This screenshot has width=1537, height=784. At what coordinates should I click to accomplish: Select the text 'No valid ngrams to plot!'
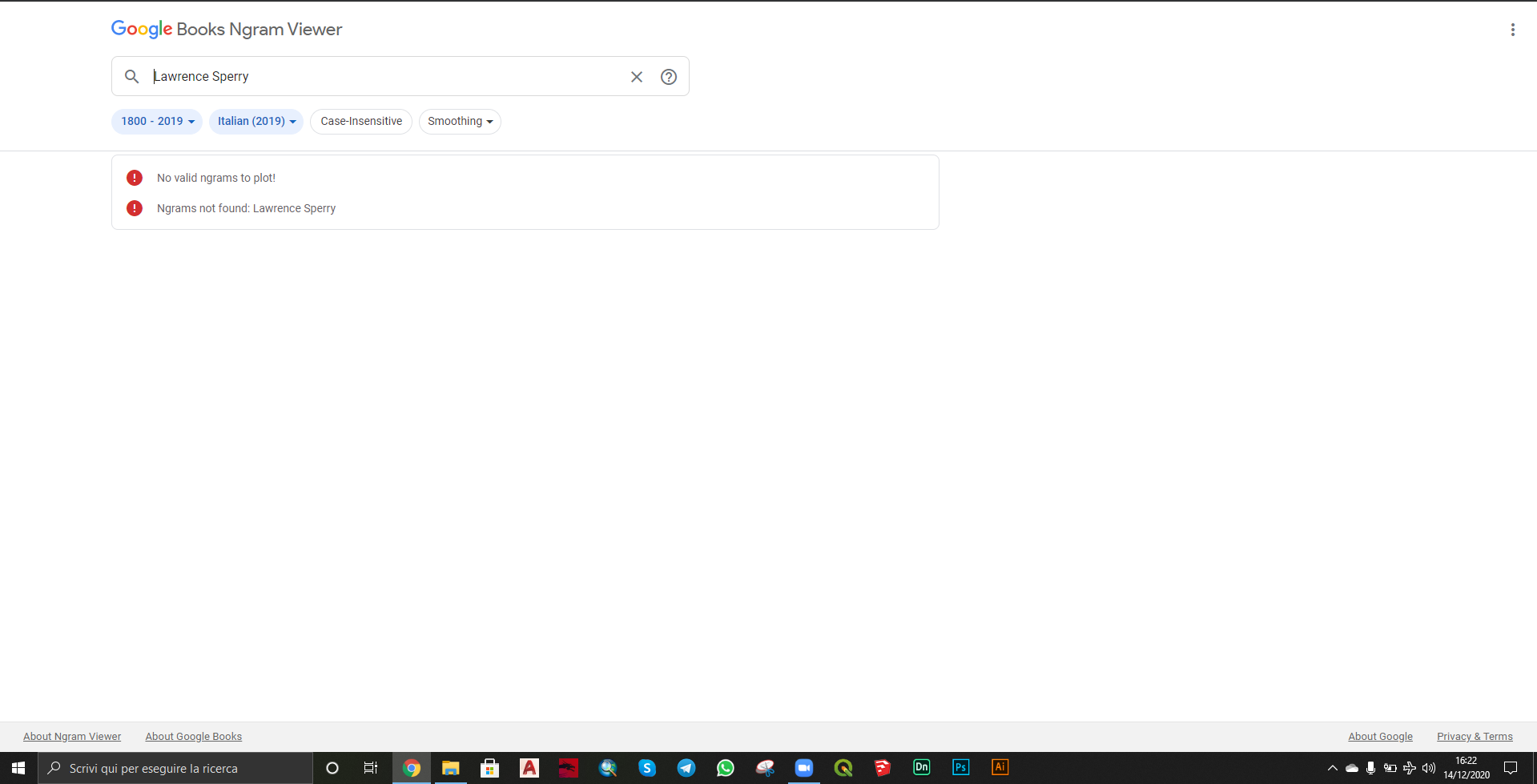click(216, 178)
